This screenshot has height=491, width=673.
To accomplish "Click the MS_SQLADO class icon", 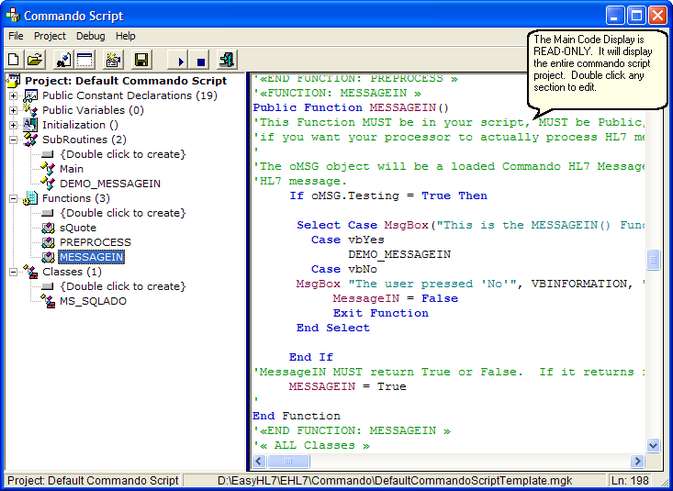I will point(48,301).
